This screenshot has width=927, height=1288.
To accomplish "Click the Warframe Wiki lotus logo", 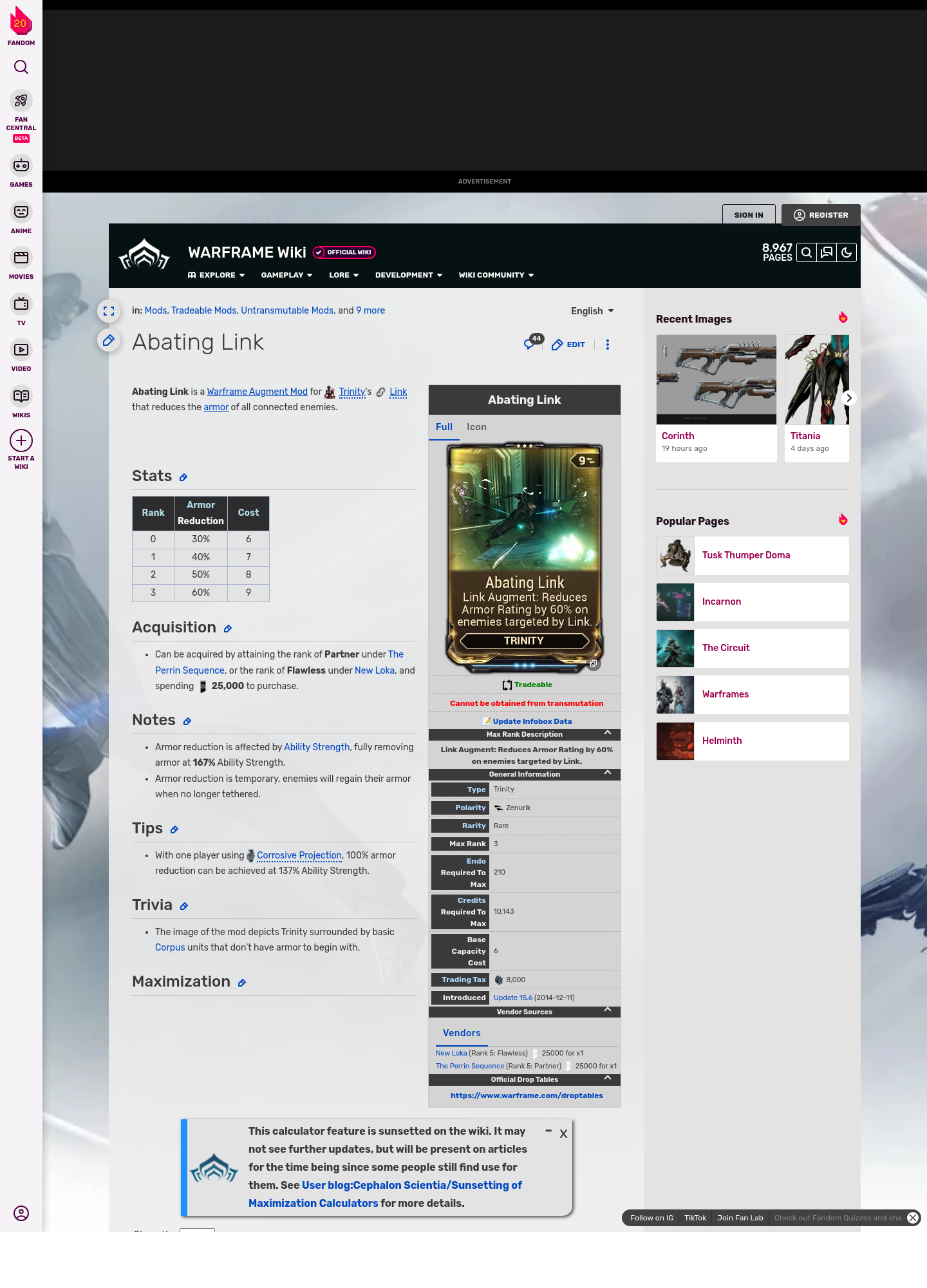I will pos(144,255).
